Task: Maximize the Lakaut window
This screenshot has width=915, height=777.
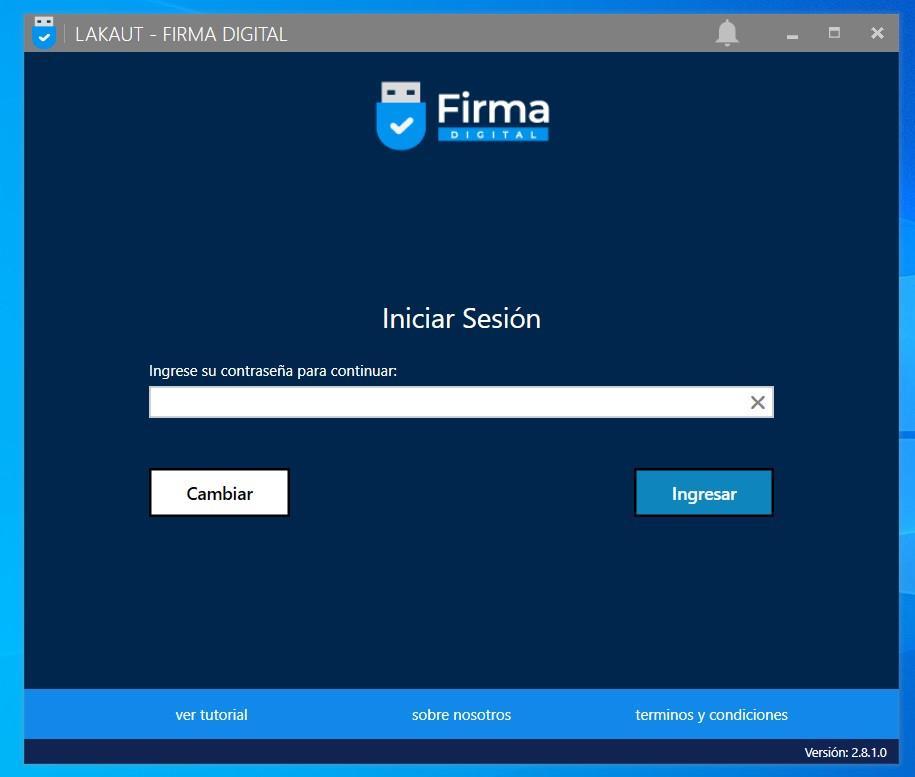Action: point(834,33)
